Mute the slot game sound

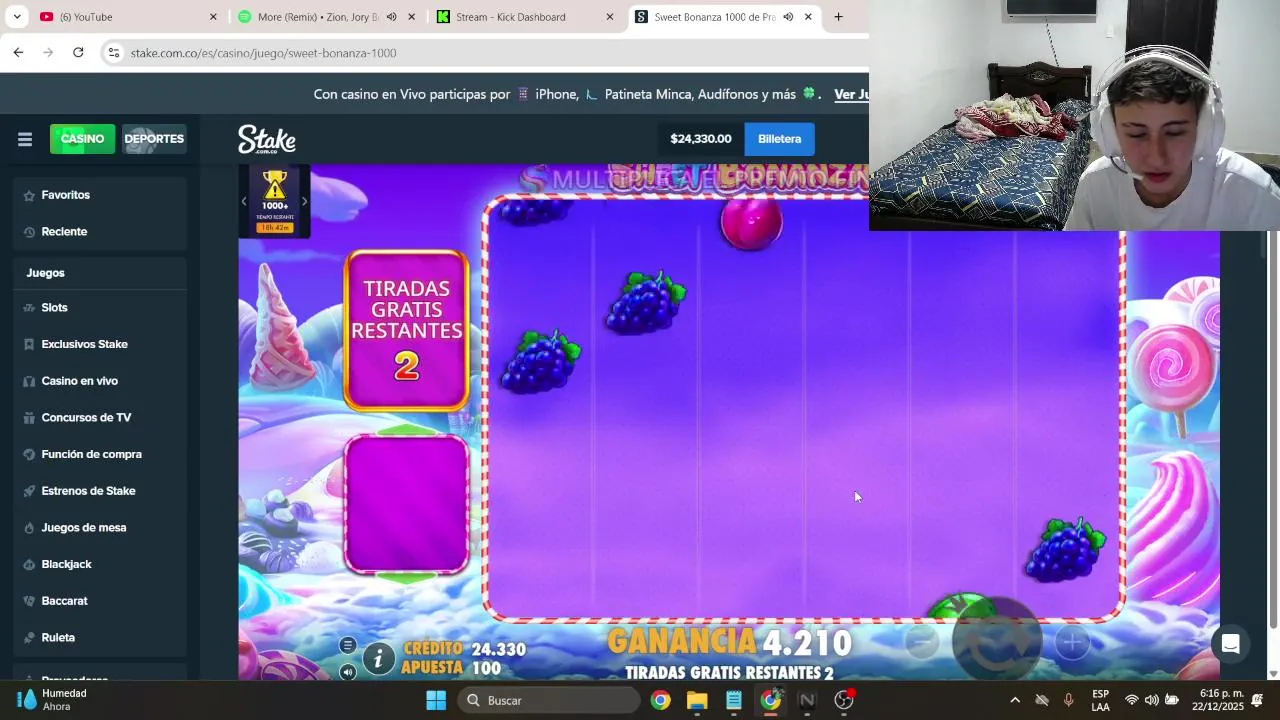347,672
